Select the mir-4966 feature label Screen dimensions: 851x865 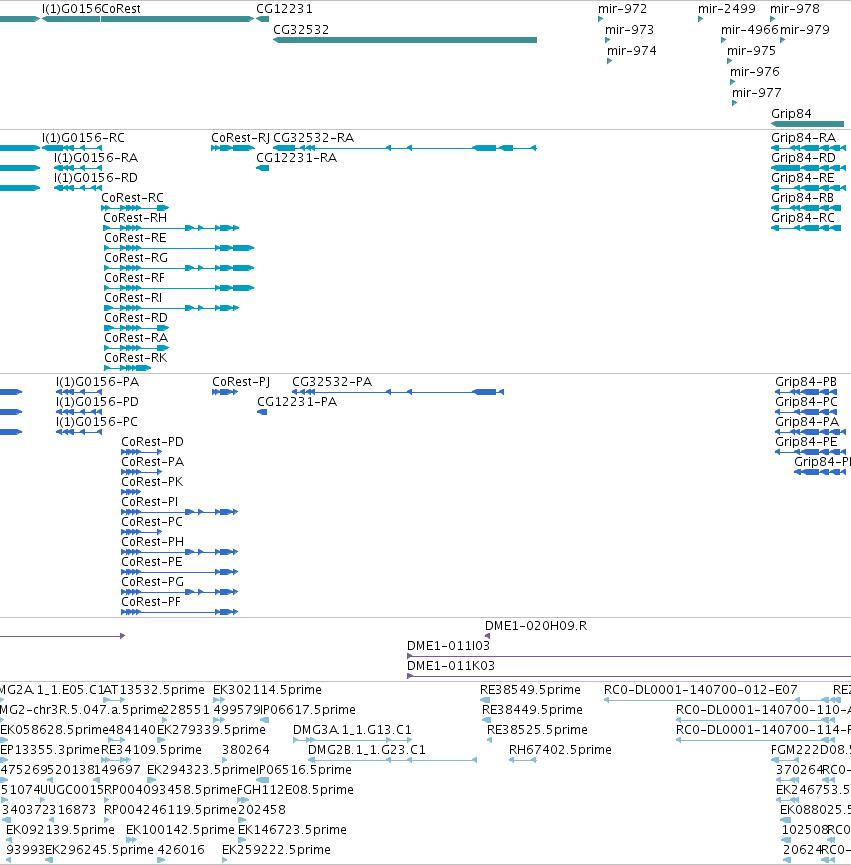tap(750, 30)
